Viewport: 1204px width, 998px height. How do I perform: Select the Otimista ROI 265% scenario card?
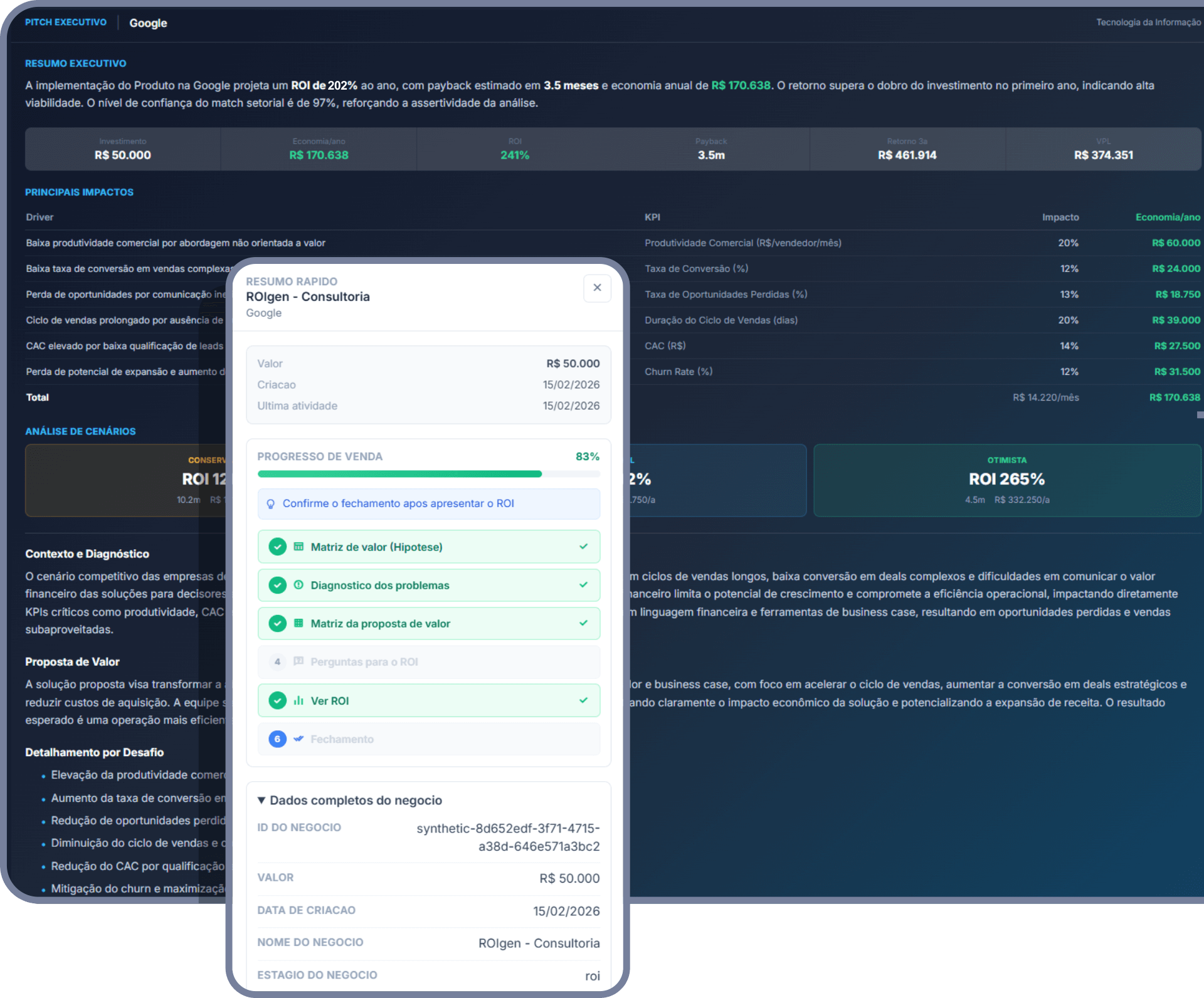(1006, 480)
